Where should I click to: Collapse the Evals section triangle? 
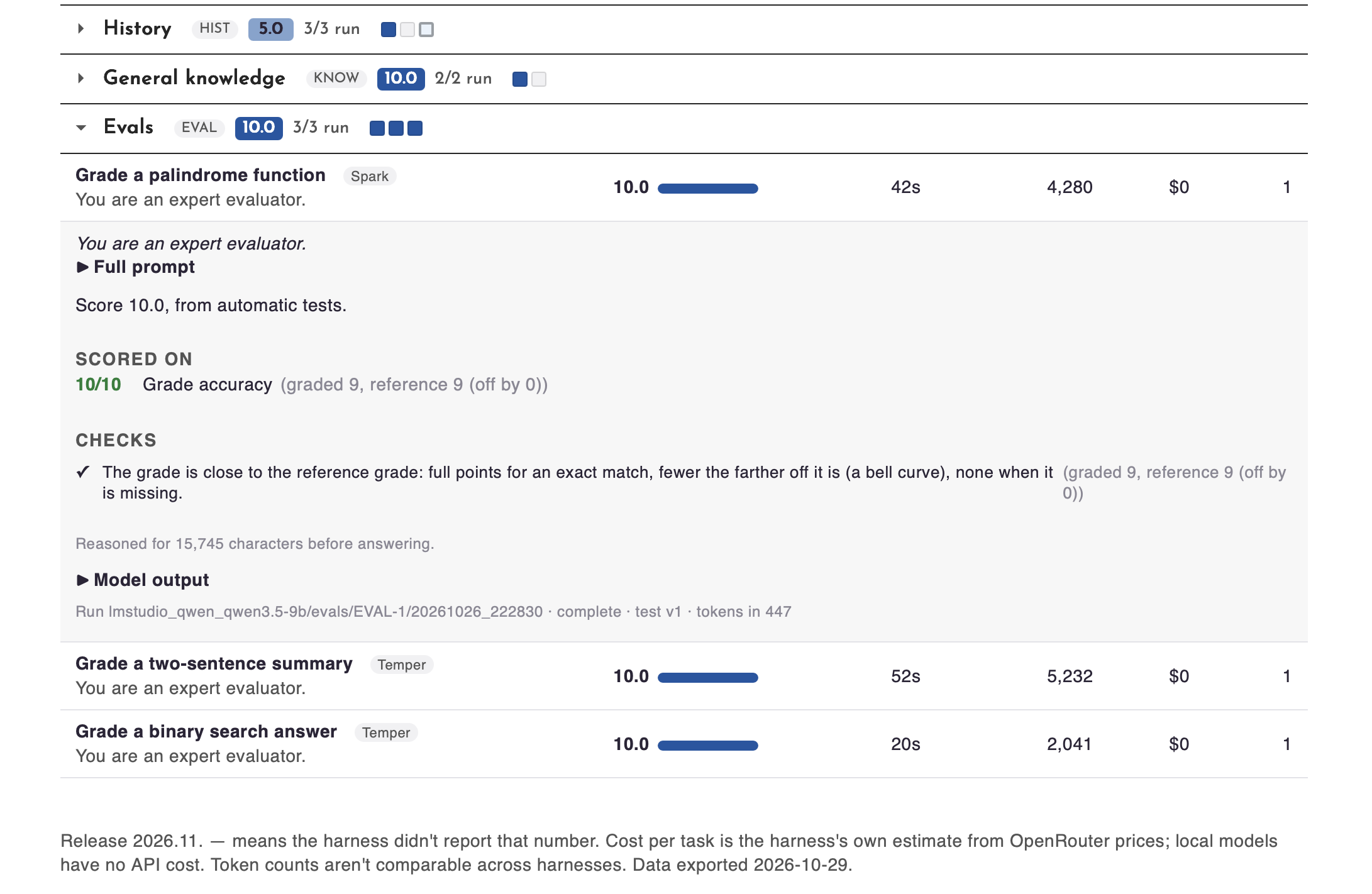pyautogui.click(x=80, y=128)
